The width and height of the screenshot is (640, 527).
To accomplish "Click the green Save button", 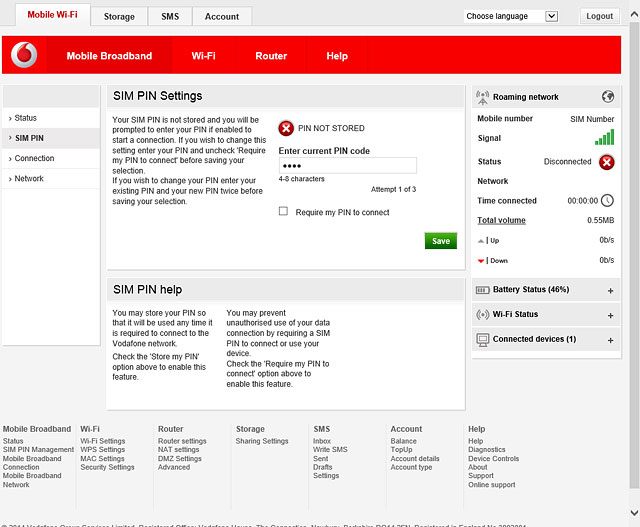I will (x=441, y=241).
